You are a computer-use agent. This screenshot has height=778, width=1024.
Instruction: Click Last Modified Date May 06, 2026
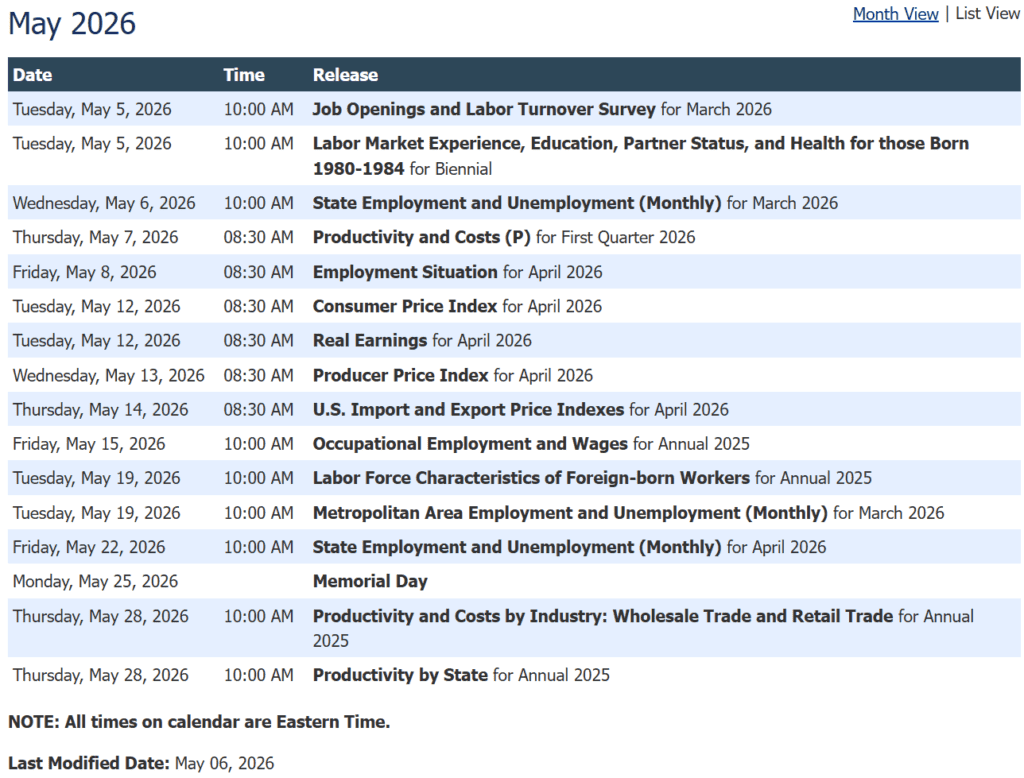point(141,763)
